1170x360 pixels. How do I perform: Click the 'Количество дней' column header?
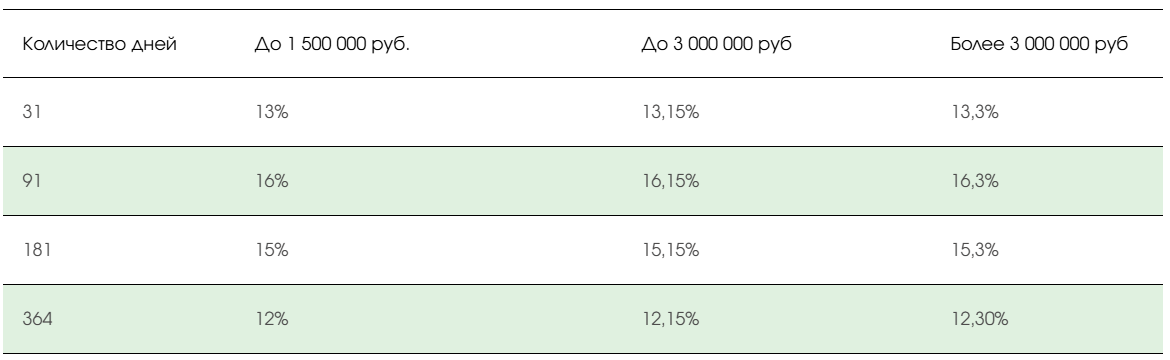point(99,44)
